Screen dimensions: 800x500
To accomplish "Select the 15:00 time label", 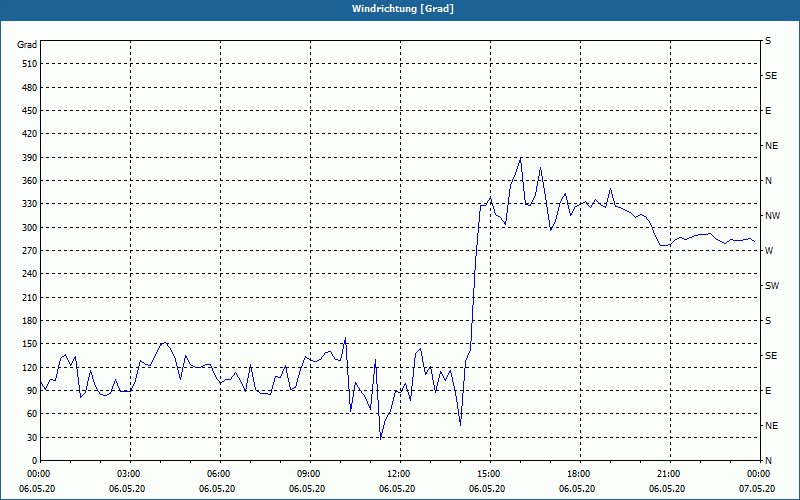I will click(490, 474).
